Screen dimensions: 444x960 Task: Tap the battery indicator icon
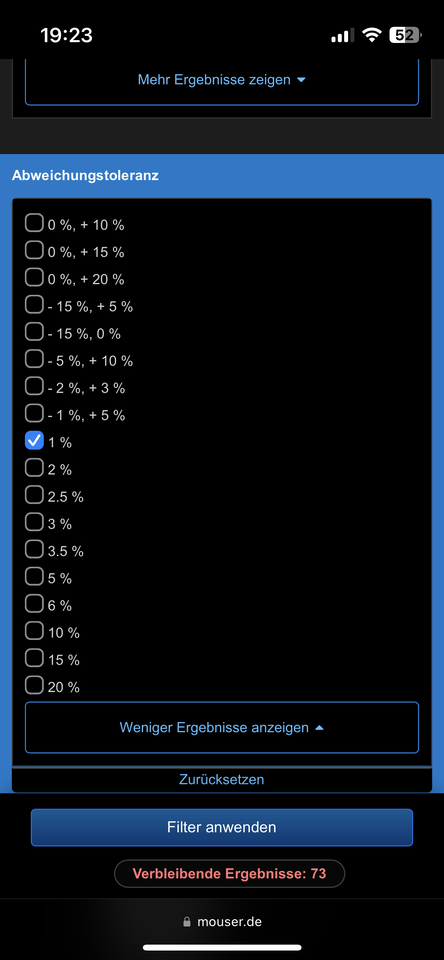[x=405, y=36]
